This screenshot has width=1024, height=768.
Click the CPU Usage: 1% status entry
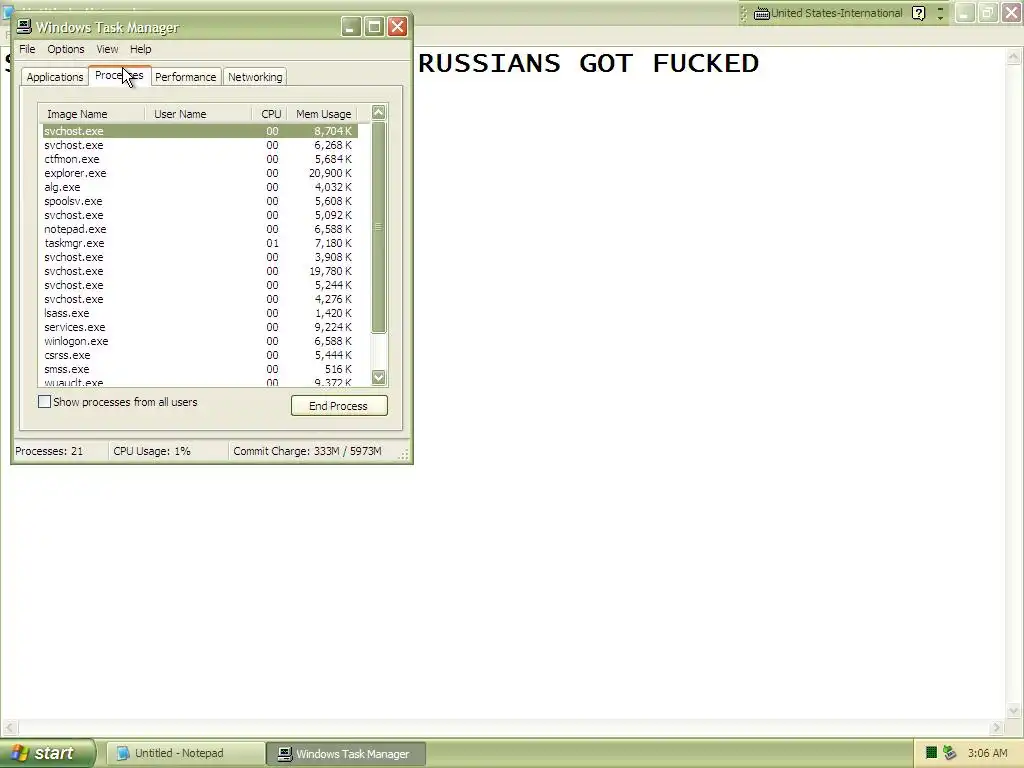168,451
